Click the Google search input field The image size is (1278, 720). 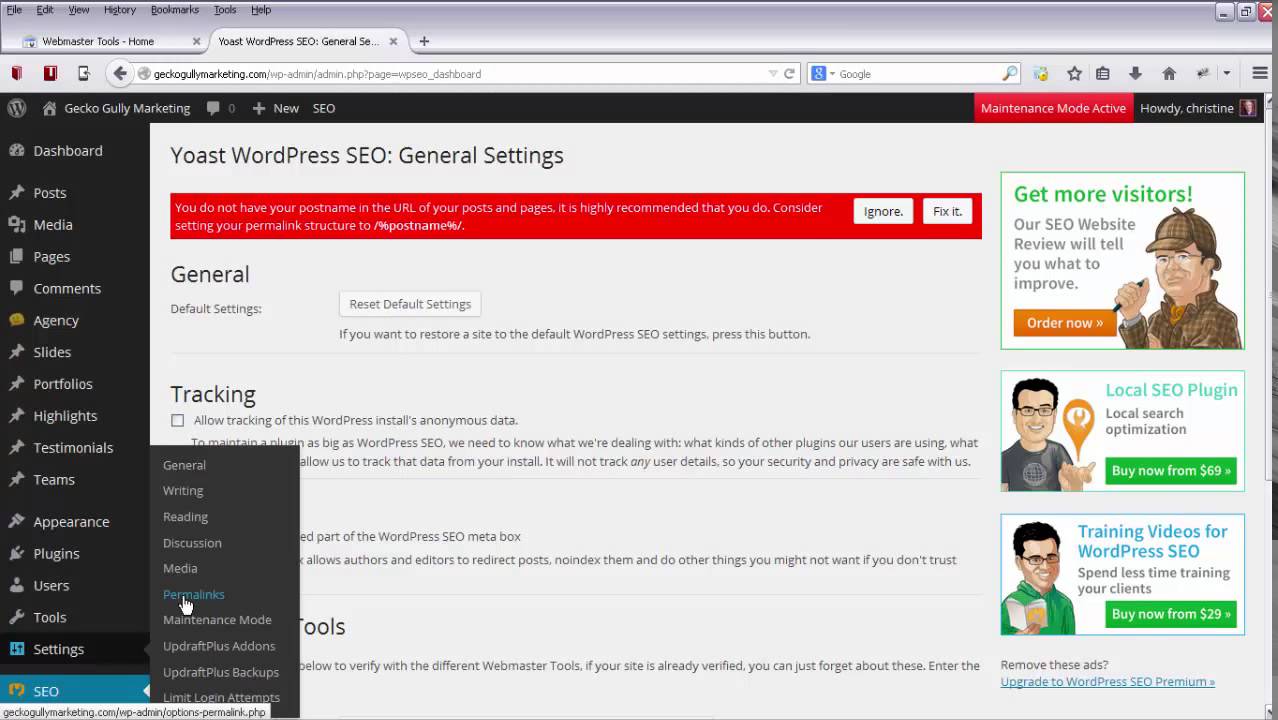pyautogui.click(x=918, y=73)
